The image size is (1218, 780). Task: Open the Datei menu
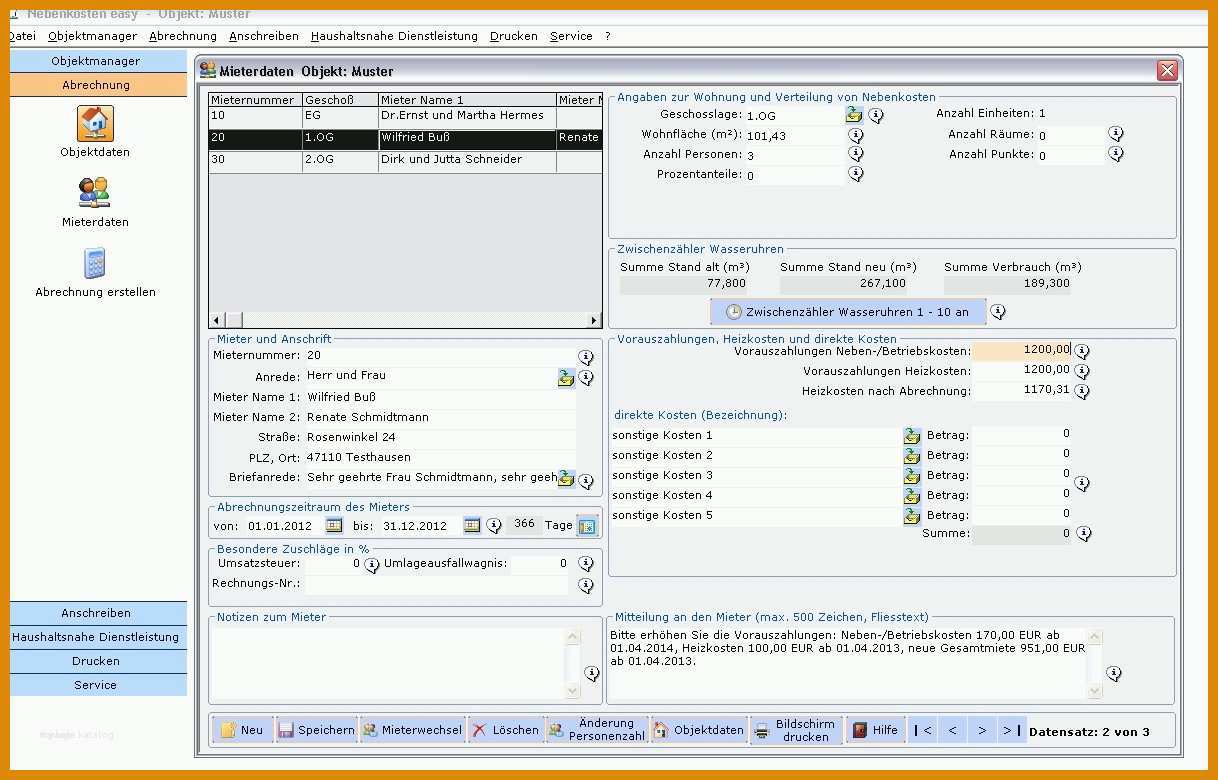22,36
